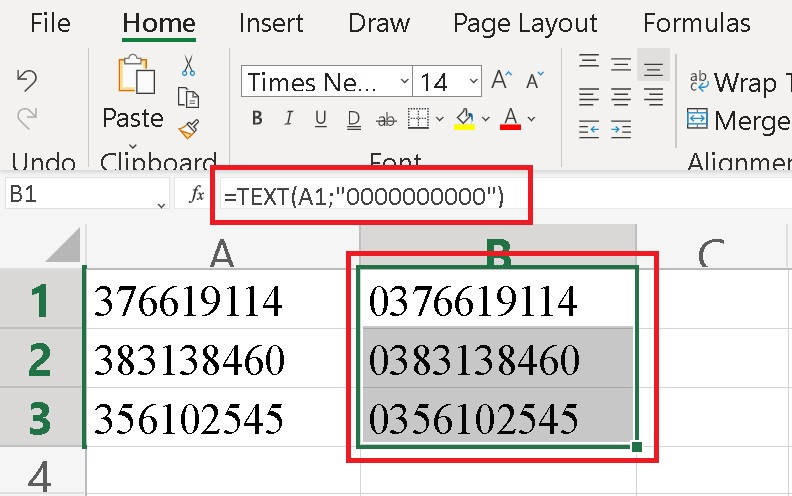The width and height of the screenshot is (792, 496).
Task: Select the Format Painter brush
Action: (188, 128)
